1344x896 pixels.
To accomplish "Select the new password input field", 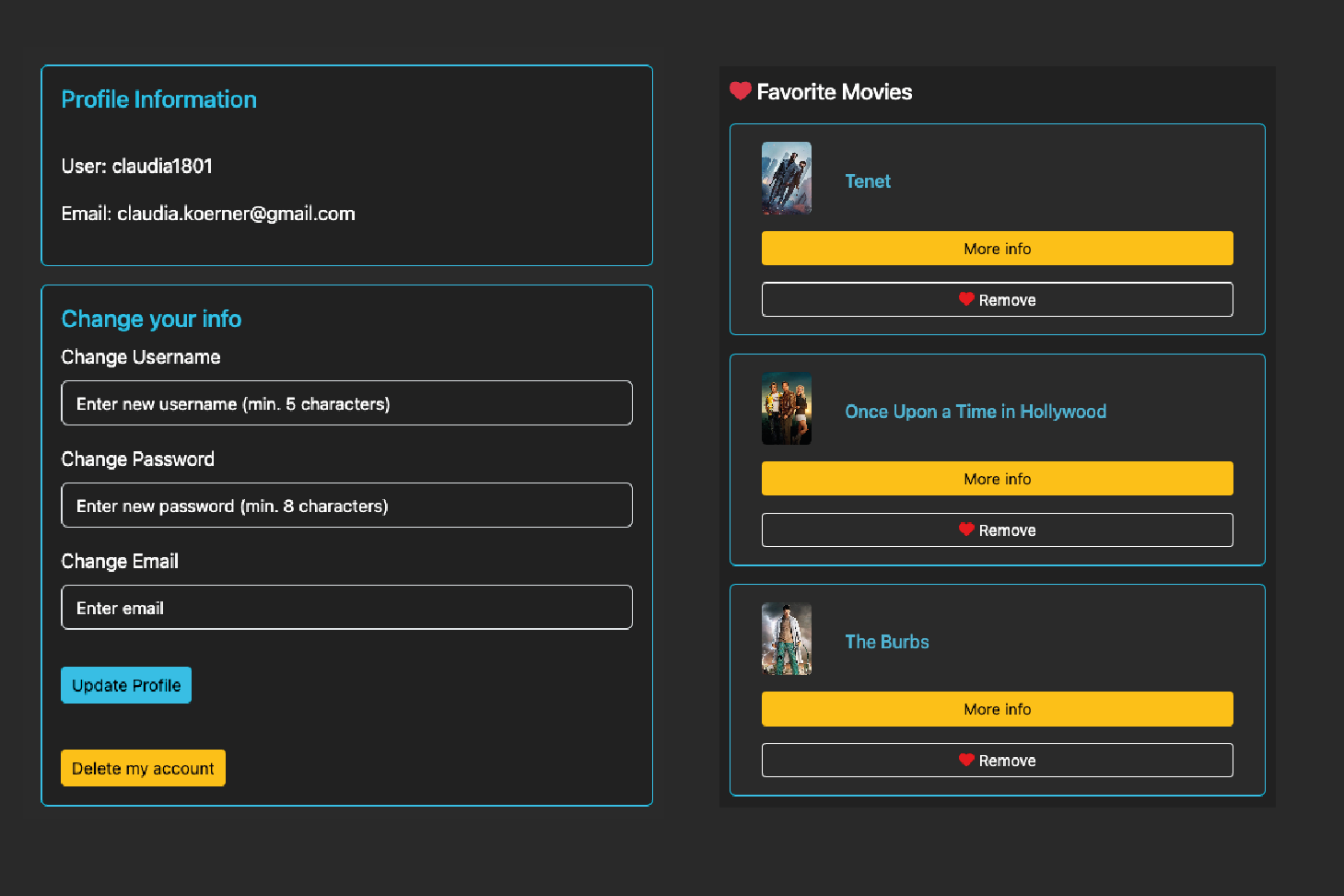I will point(346,505).
